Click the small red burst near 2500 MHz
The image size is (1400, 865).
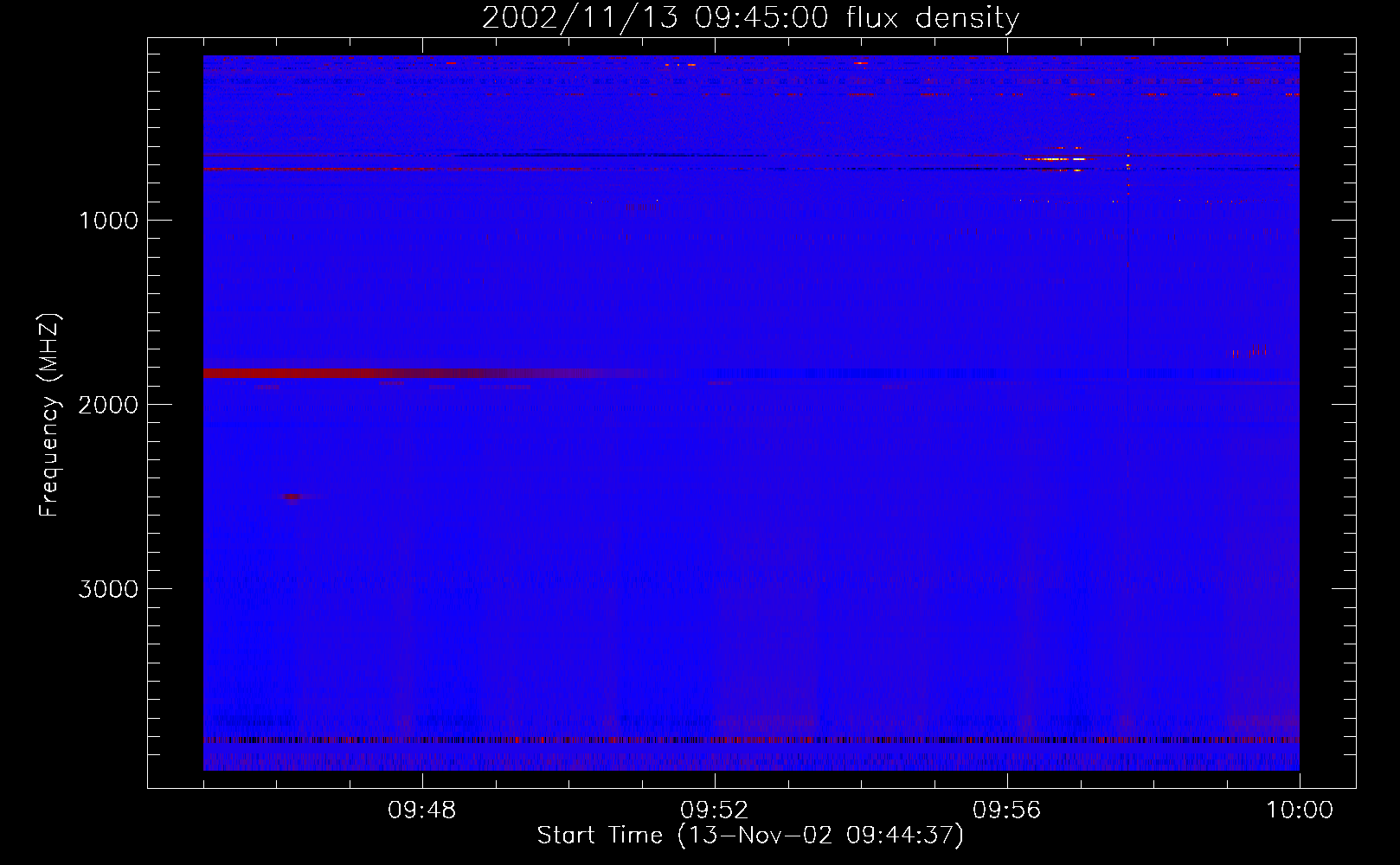(x=292, y=497)
